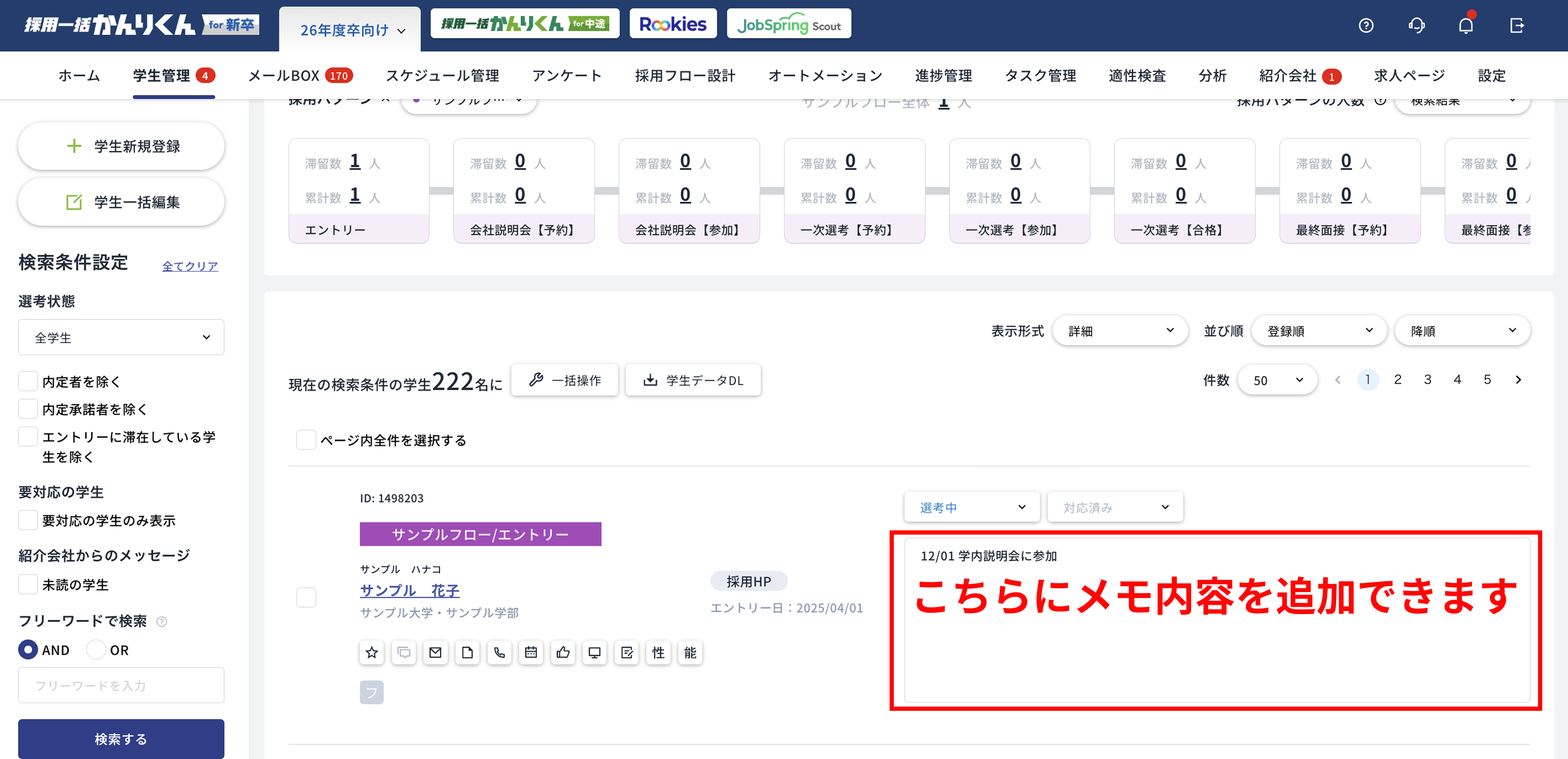Click the logout icon at top right
This screenshot has width=1568, height=759.
click(x=1517, y=26)
